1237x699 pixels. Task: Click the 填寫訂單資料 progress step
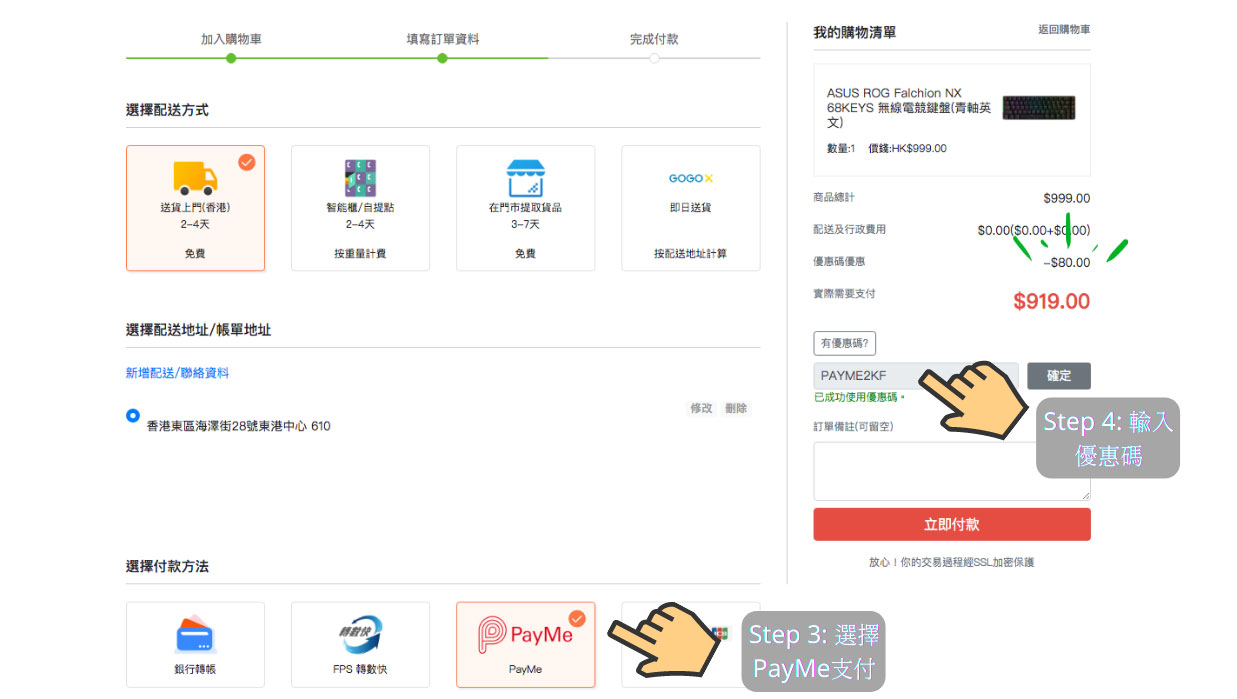[x=442, y=39]
